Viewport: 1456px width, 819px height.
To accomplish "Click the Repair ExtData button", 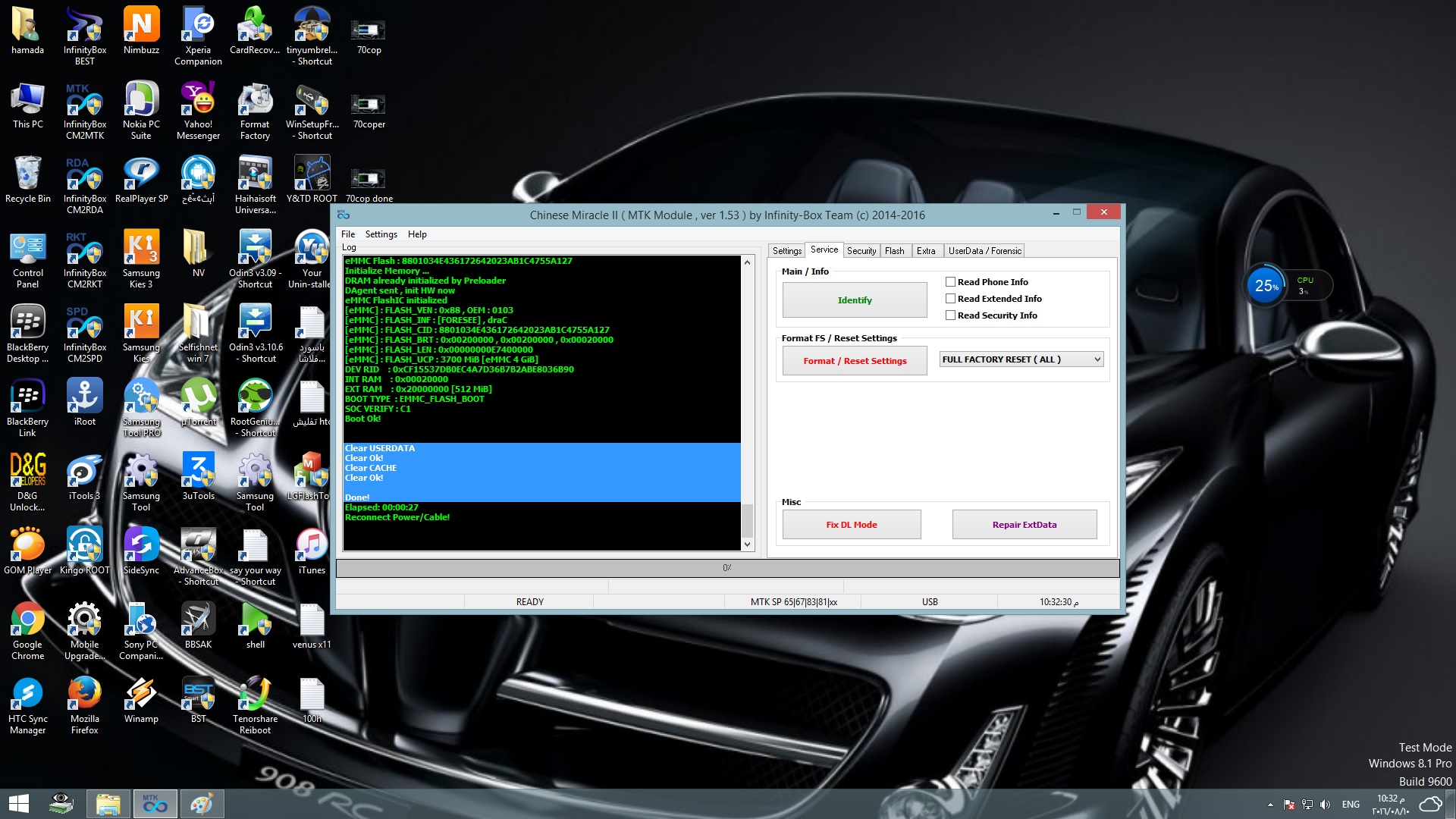I will coord(1025,525).
